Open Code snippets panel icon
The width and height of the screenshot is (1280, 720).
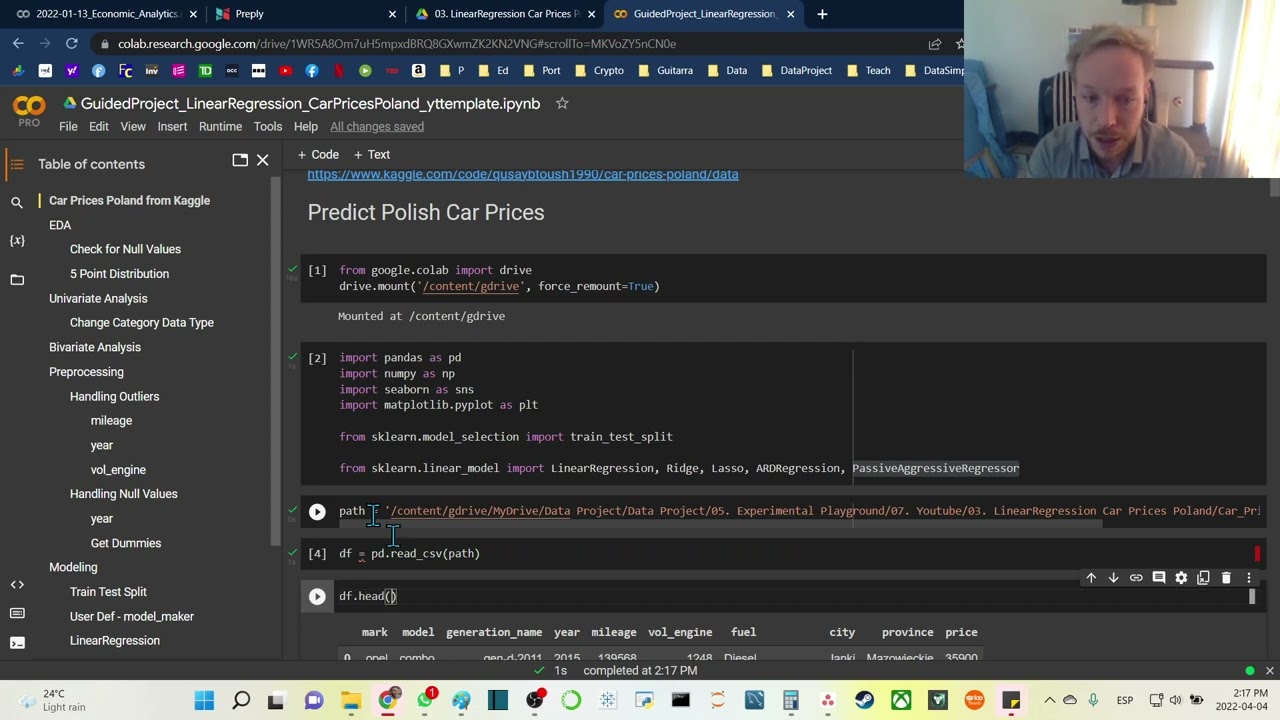point(17,584)
